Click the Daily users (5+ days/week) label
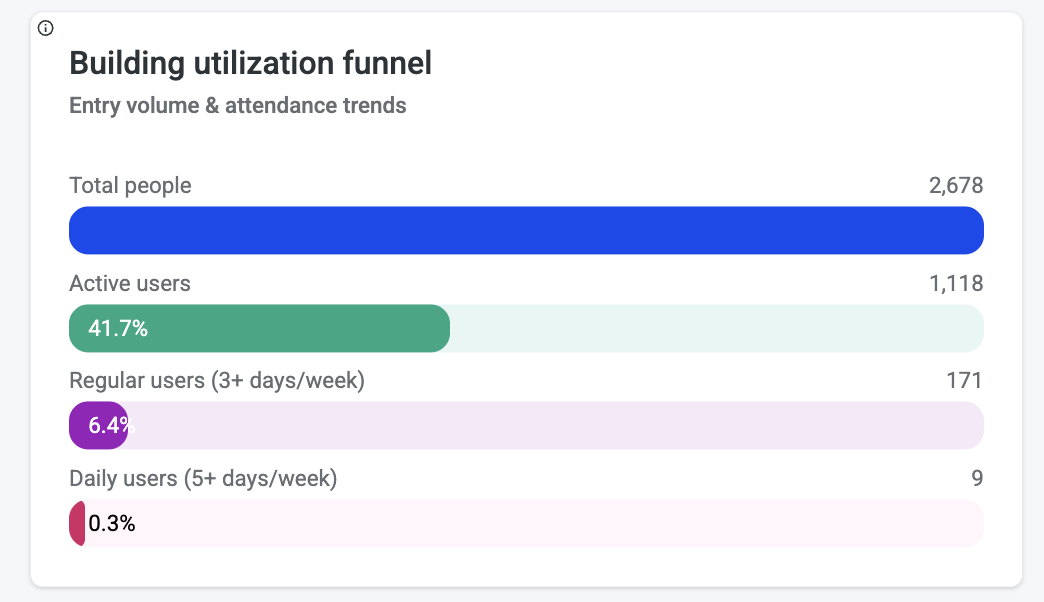The width and height of the screenshot is (1044, 602). click(x=203, y=479)
